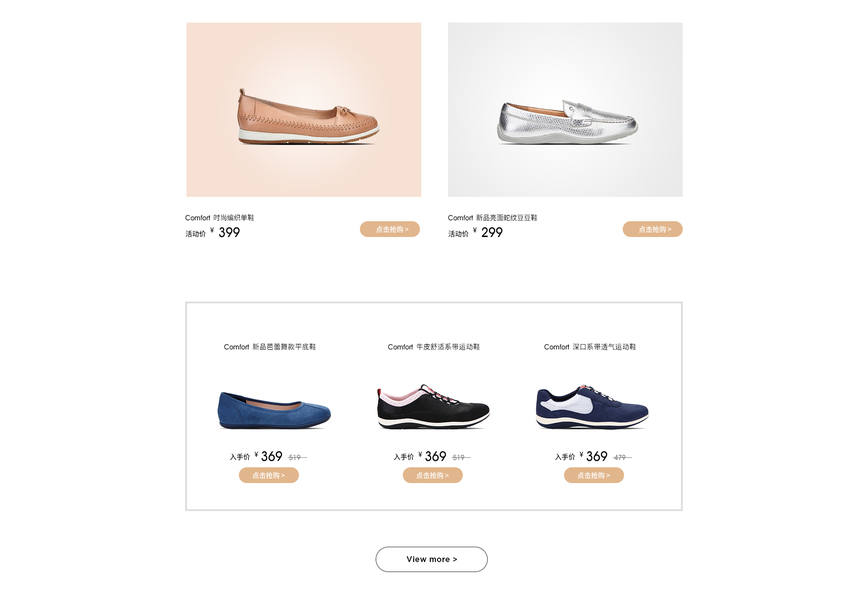Click the 369 price under the black sneaker
This screenshot has width=867, height=600.
(x=435, y=456)
